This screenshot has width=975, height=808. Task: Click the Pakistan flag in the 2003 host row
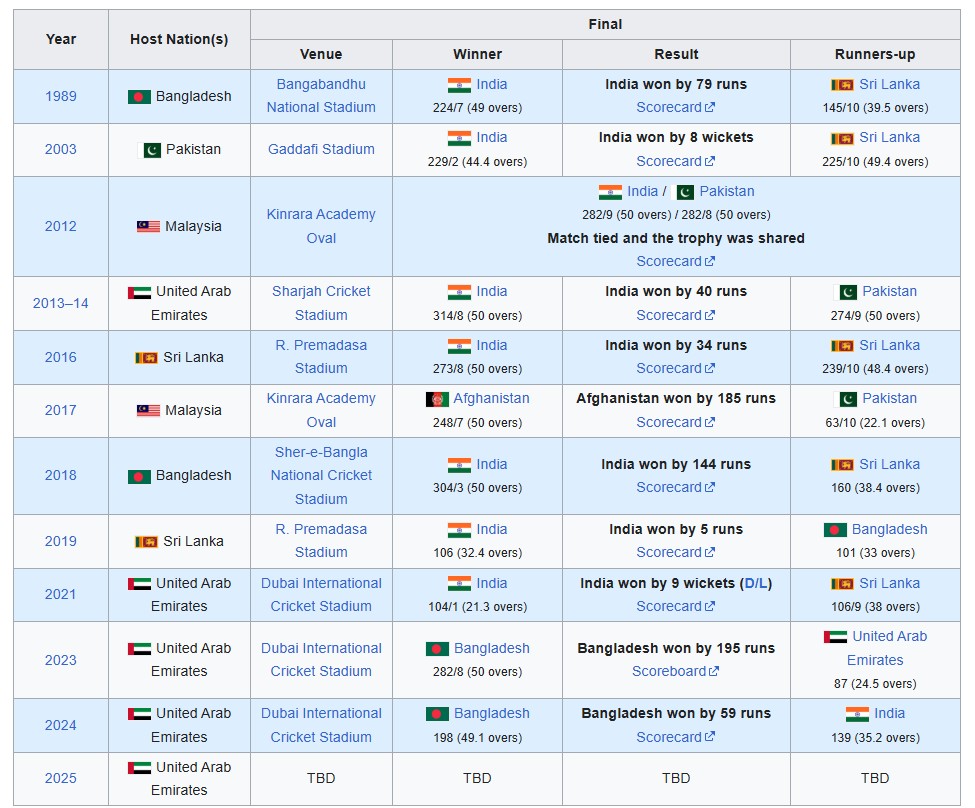[x=150, y=150]
